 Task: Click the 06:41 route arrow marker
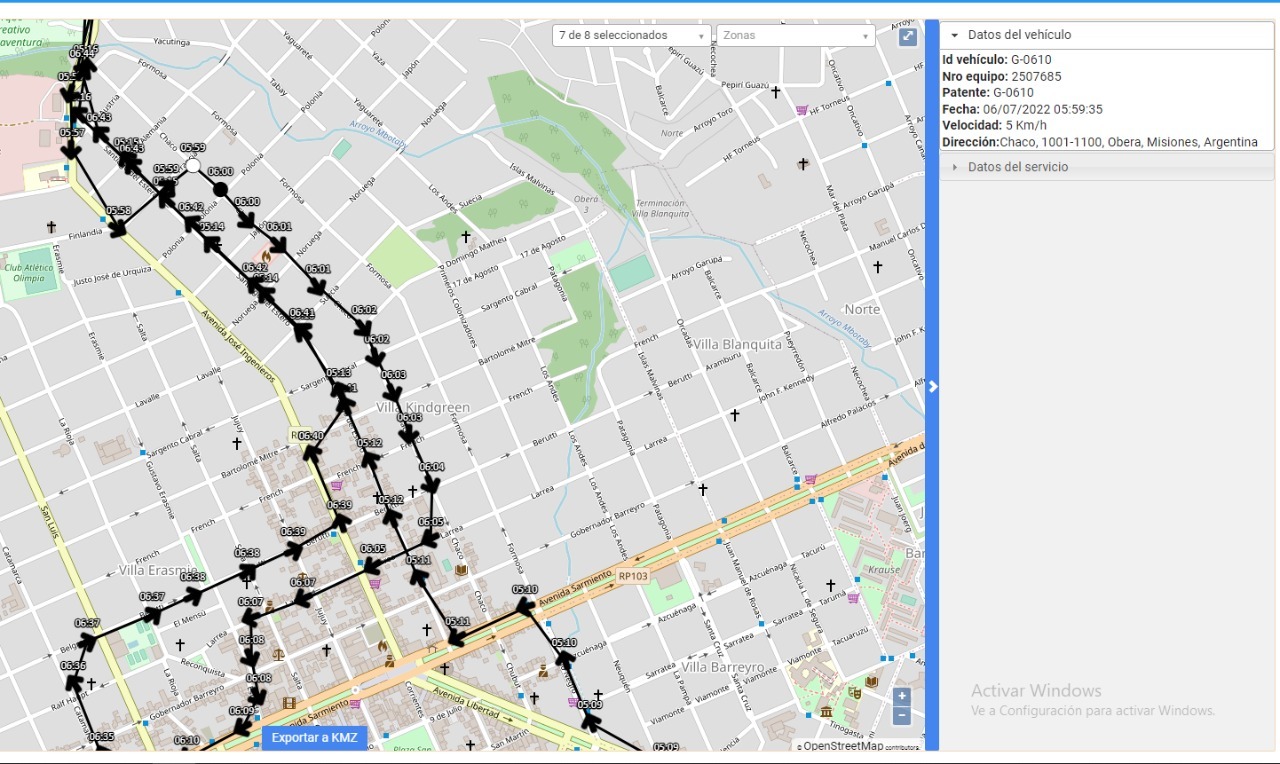point(302,330)
